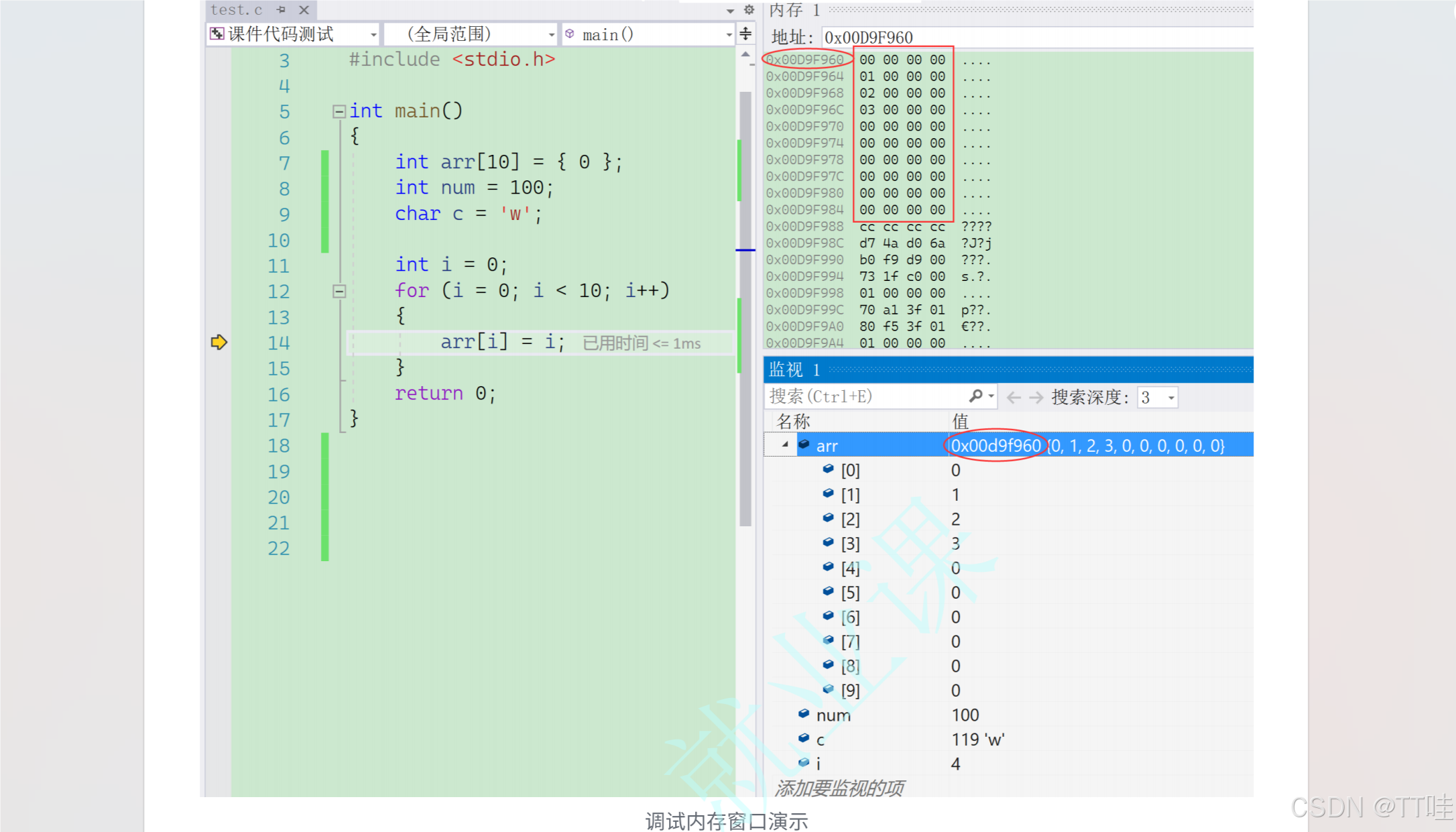Click the editor scroll-up arrow
This screenshot has height=832, width=1456.
pos(745,55)
